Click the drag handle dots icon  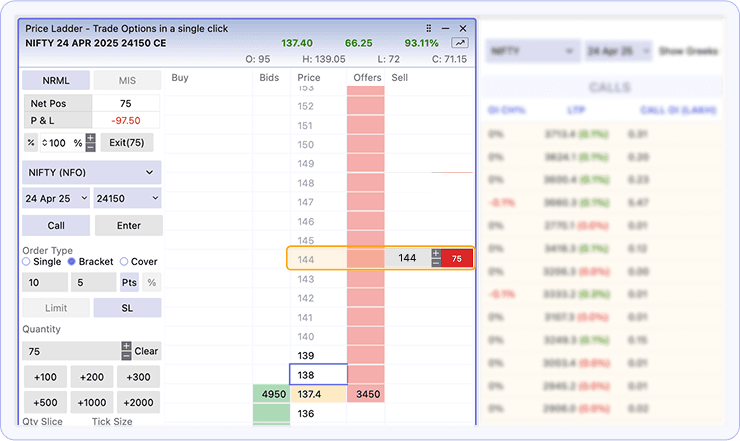[x=429, y=29]
